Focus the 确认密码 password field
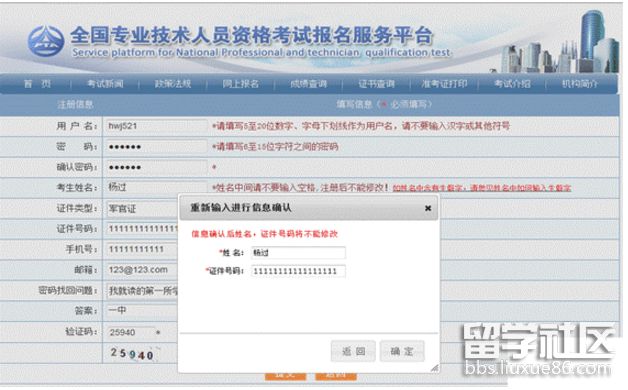This screenshot has height=390, width=628. 157,167
